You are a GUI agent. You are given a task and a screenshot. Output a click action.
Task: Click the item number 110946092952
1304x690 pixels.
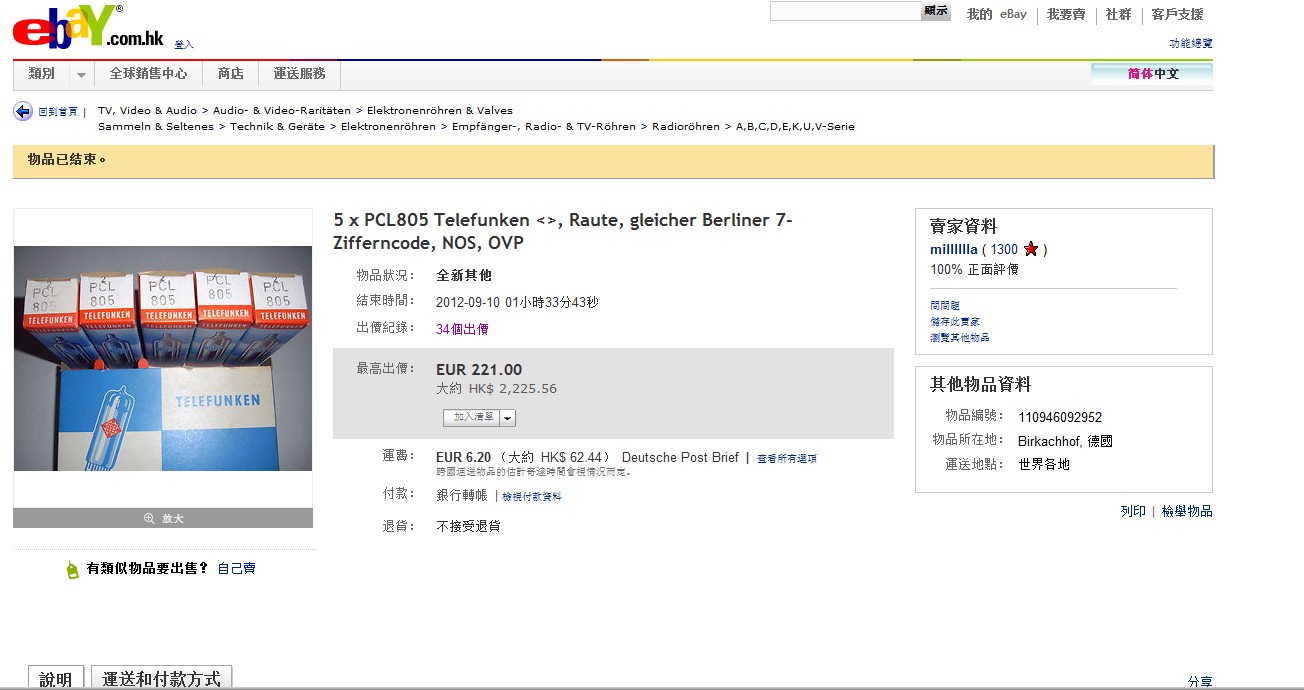click(x=1060, y=417)
